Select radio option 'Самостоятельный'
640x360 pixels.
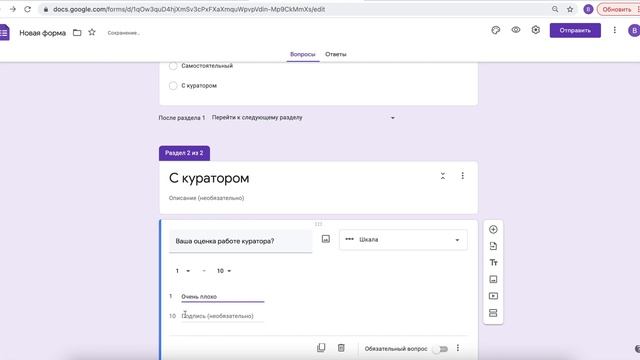pos(173,66)
